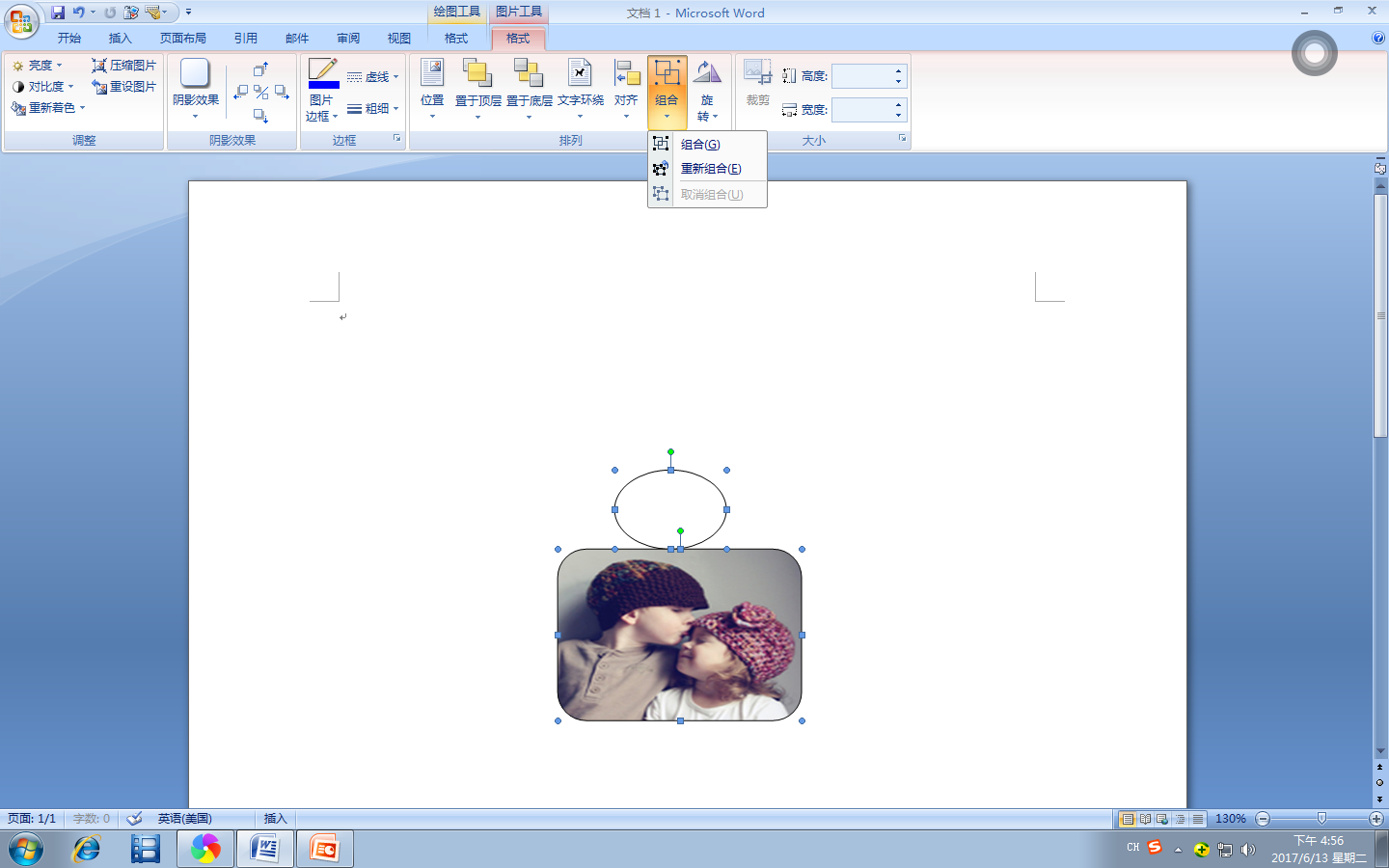1389x868 pixels.
Task: Click the 高度 height input field
Action: [x=860, y=76]
